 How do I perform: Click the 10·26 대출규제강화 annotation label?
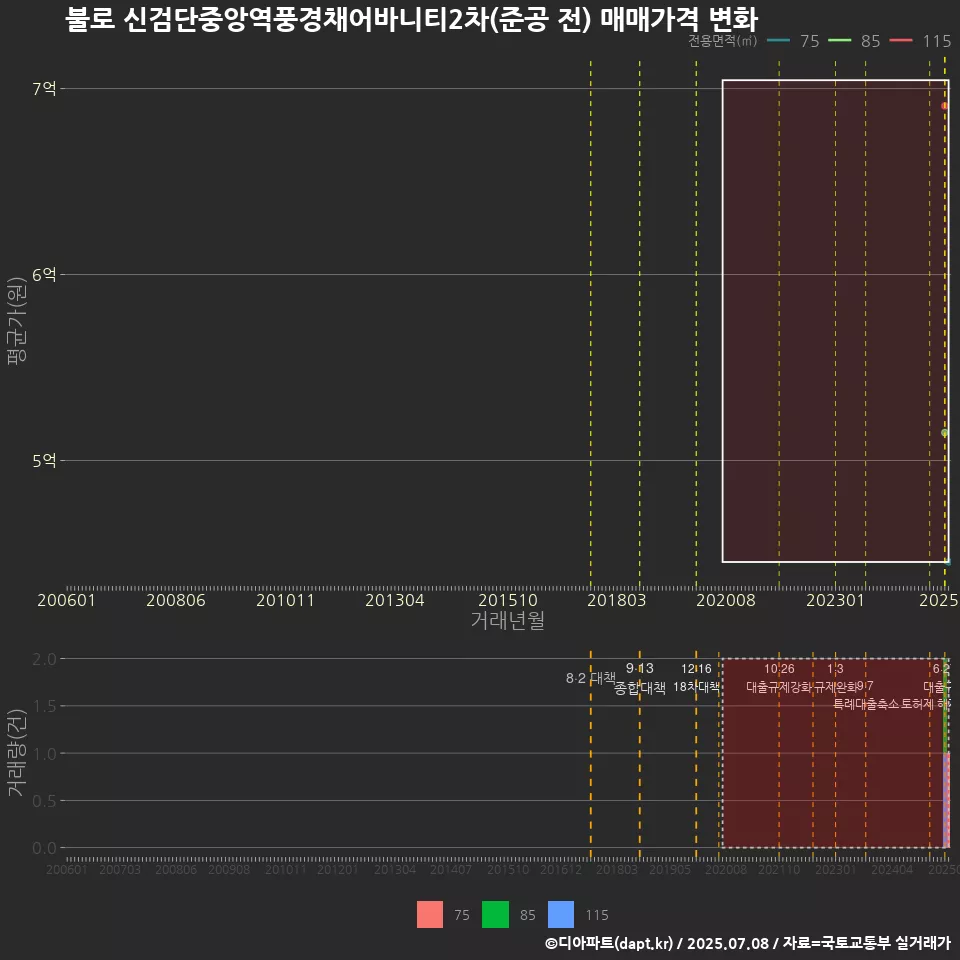[779, 678]
